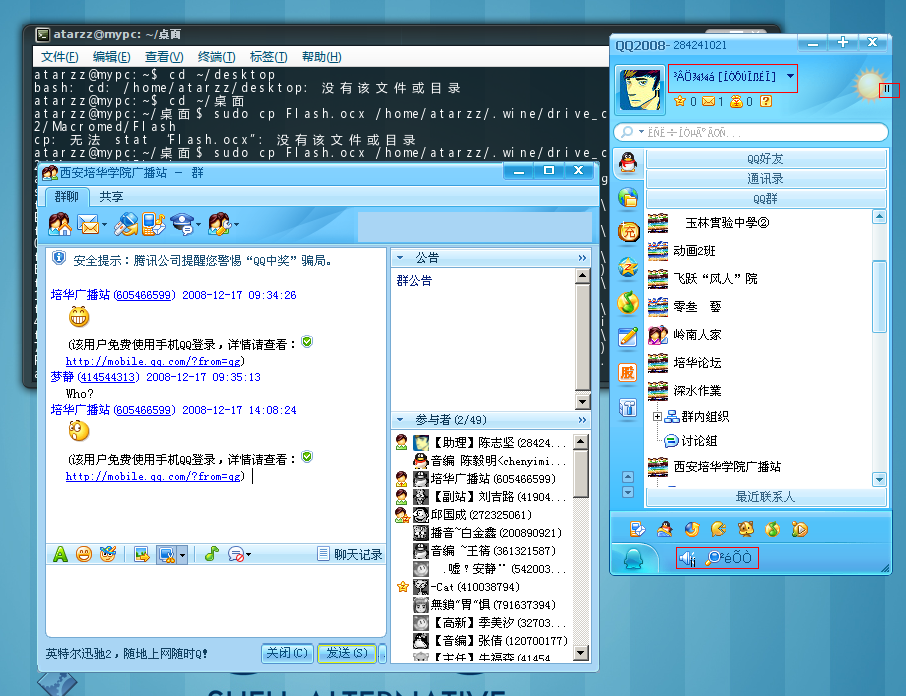Open the 帮助(H) menu in terminal
Viewport: 906px width, 696px height.
322,57
